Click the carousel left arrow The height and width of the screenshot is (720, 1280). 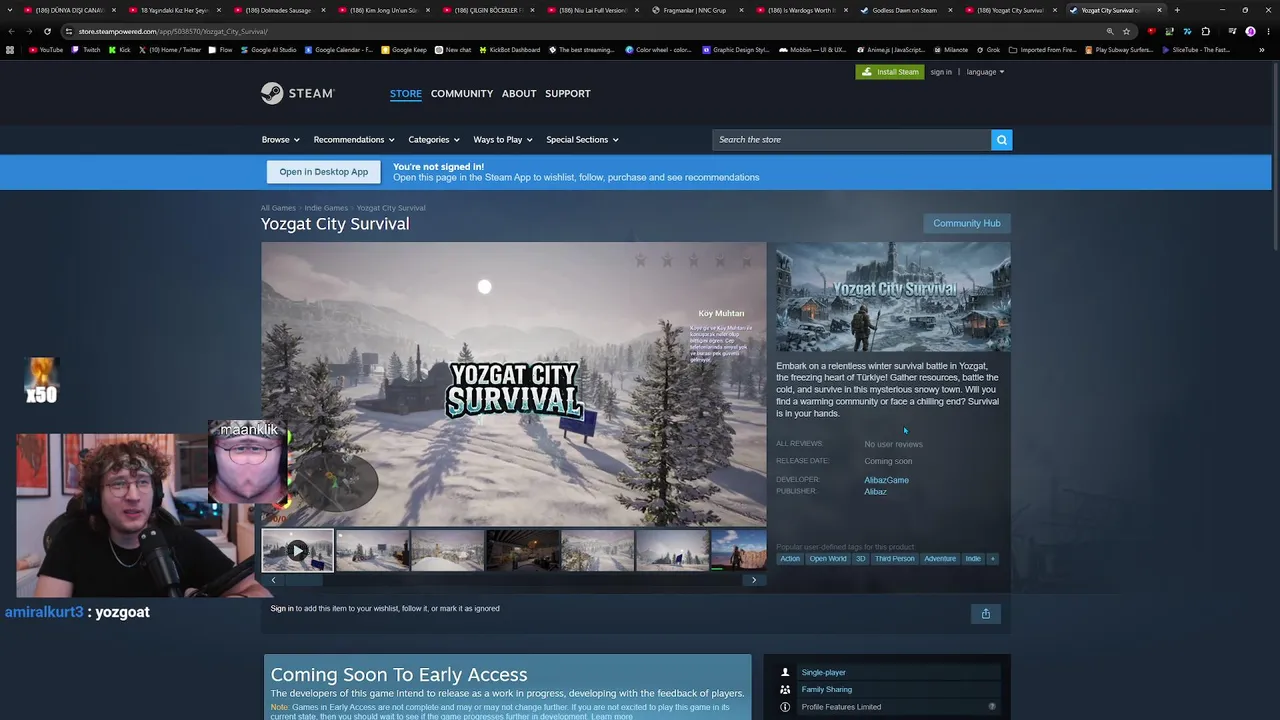tap(273, 580)
